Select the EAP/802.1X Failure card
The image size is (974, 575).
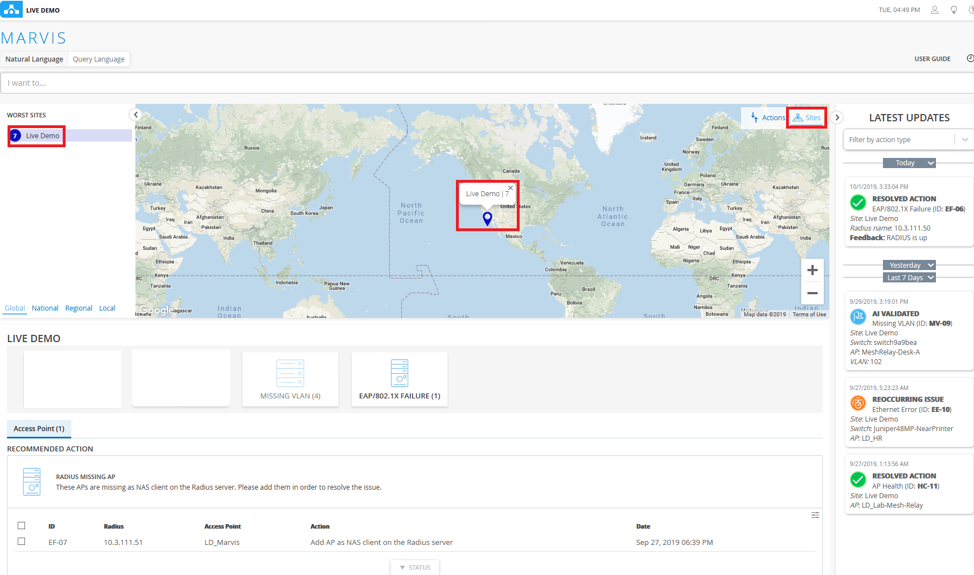(399, 378)
